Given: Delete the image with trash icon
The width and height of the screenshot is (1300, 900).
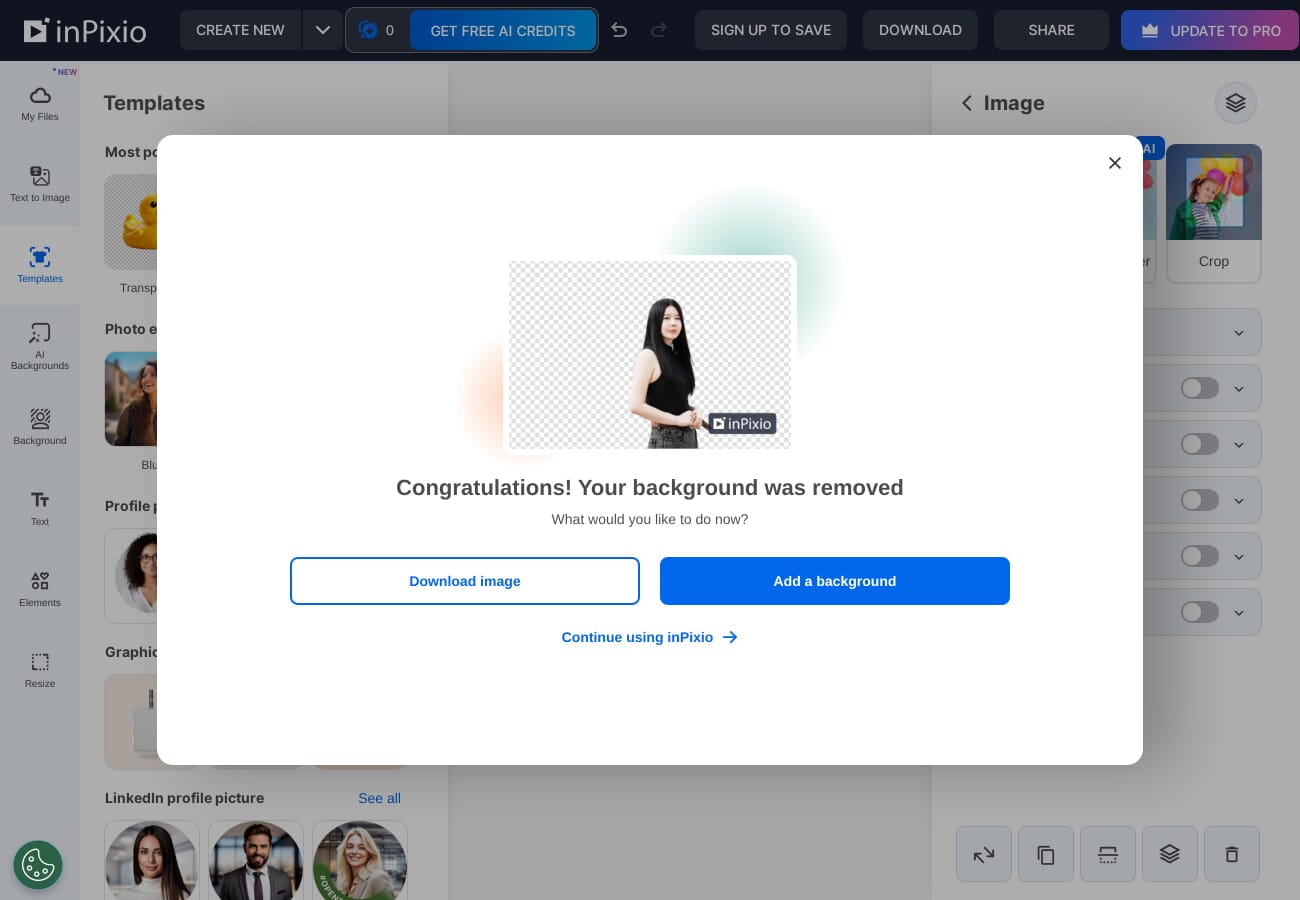Looking at the screenshot, I should (1231, 854).
